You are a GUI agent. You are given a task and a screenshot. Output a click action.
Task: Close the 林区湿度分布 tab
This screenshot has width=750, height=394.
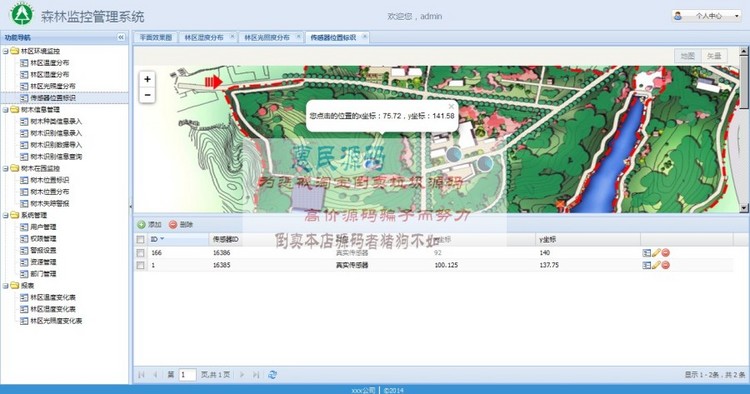[232, 36]
